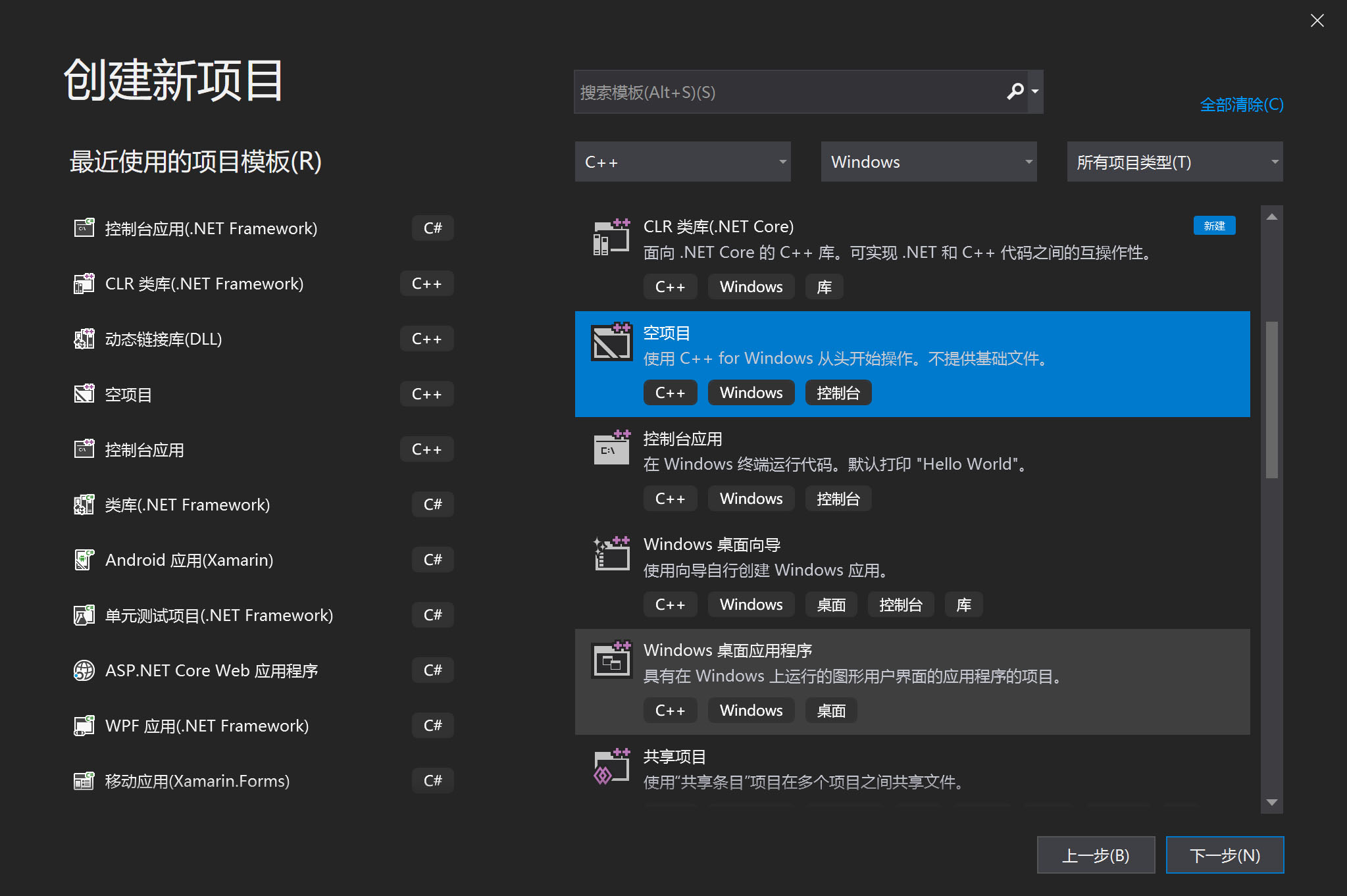Image resolution: width=1347 pixels, height=896 pixels.
Task: Click the scrollbar up arrow of template list
Action: 1271,216
